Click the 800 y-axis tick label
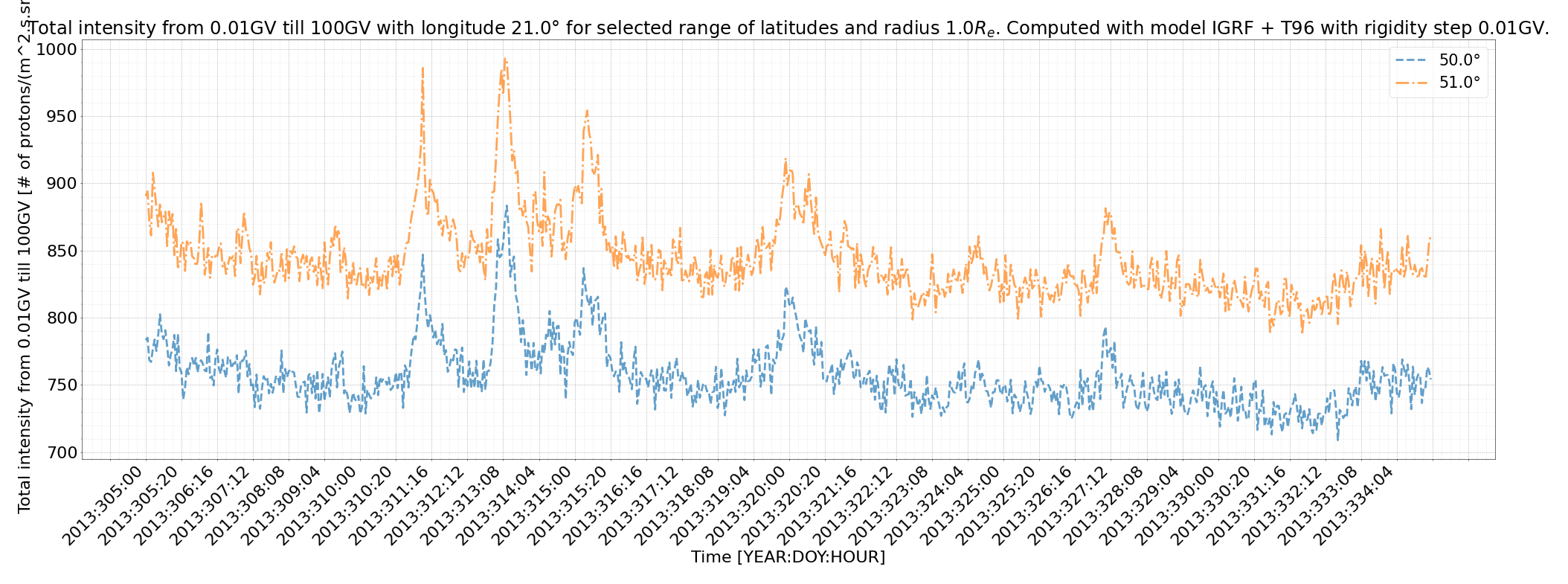The image size is (1568, 584). point(60,318)
